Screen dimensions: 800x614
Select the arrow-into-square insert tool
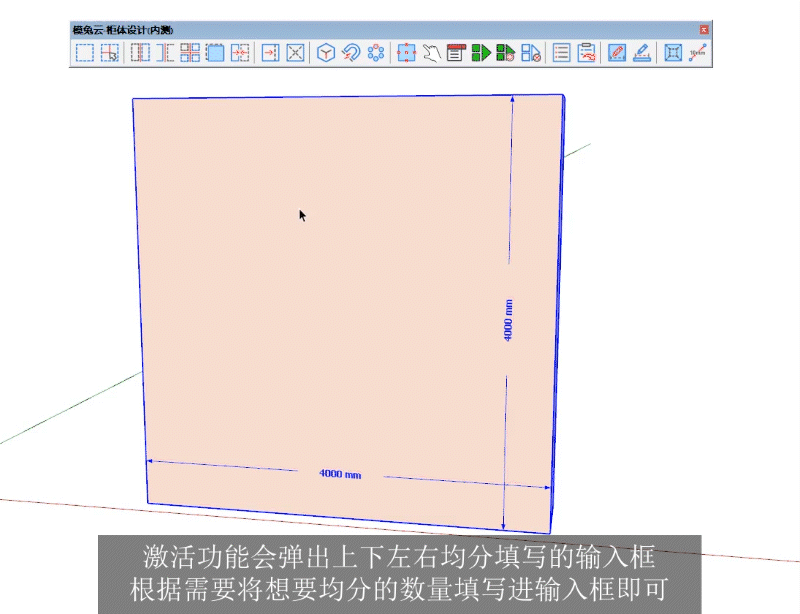(x=272, y=53)
